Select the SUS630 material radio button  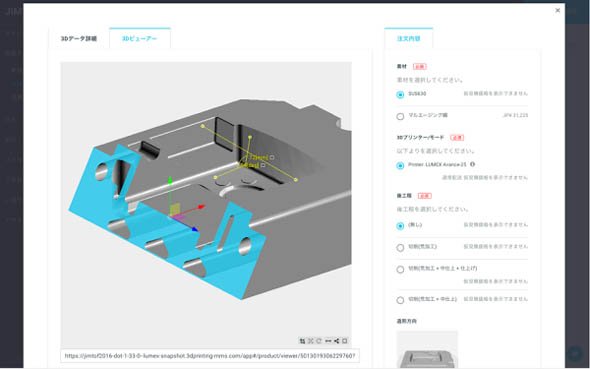click(x=400, y=94)
